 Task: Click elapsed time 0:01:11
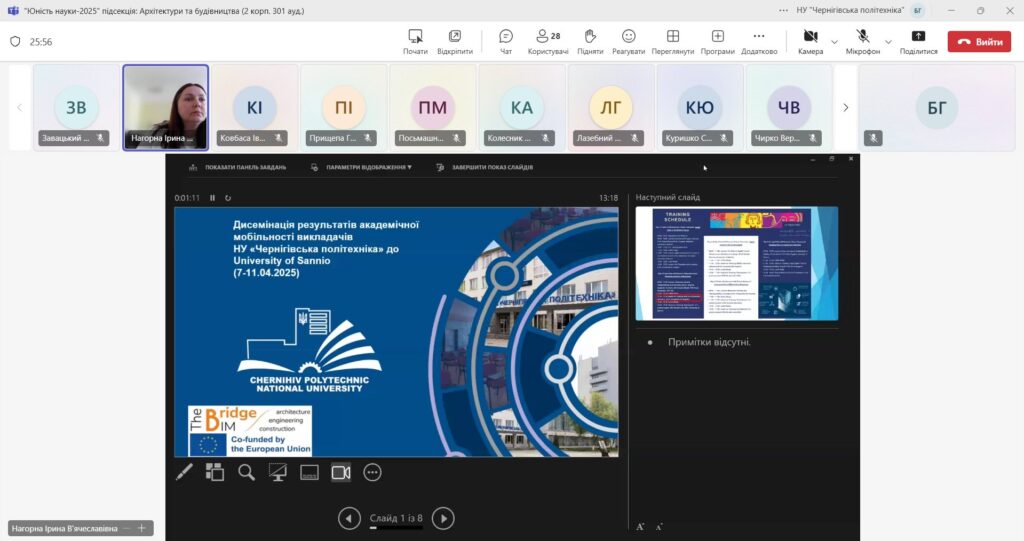click(x=187, y=197)
